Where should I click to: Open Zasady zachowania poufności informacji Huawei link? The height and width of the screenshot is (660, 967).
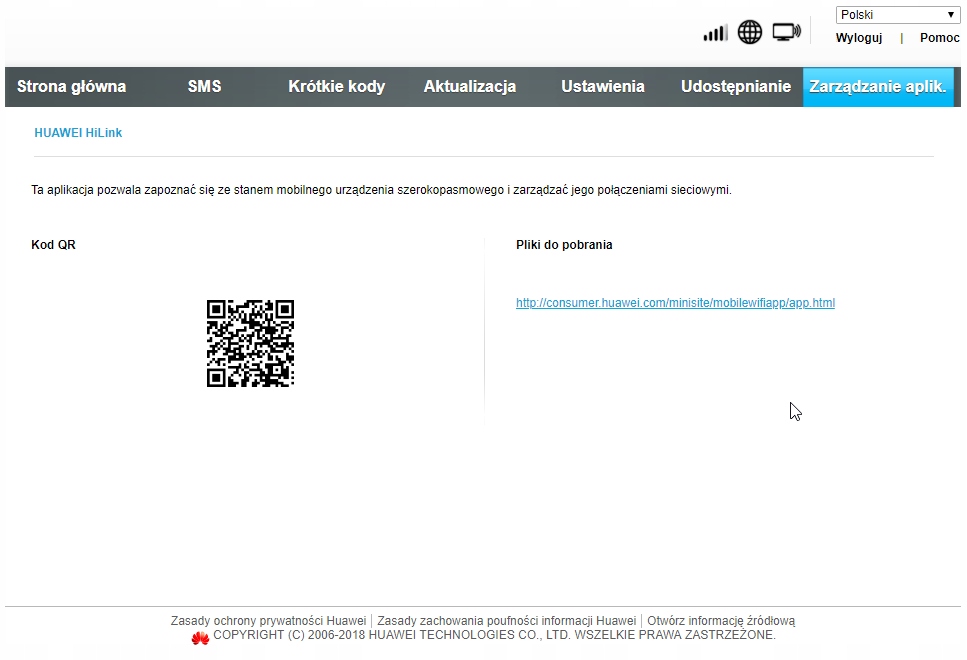click(x=506, y=621)
